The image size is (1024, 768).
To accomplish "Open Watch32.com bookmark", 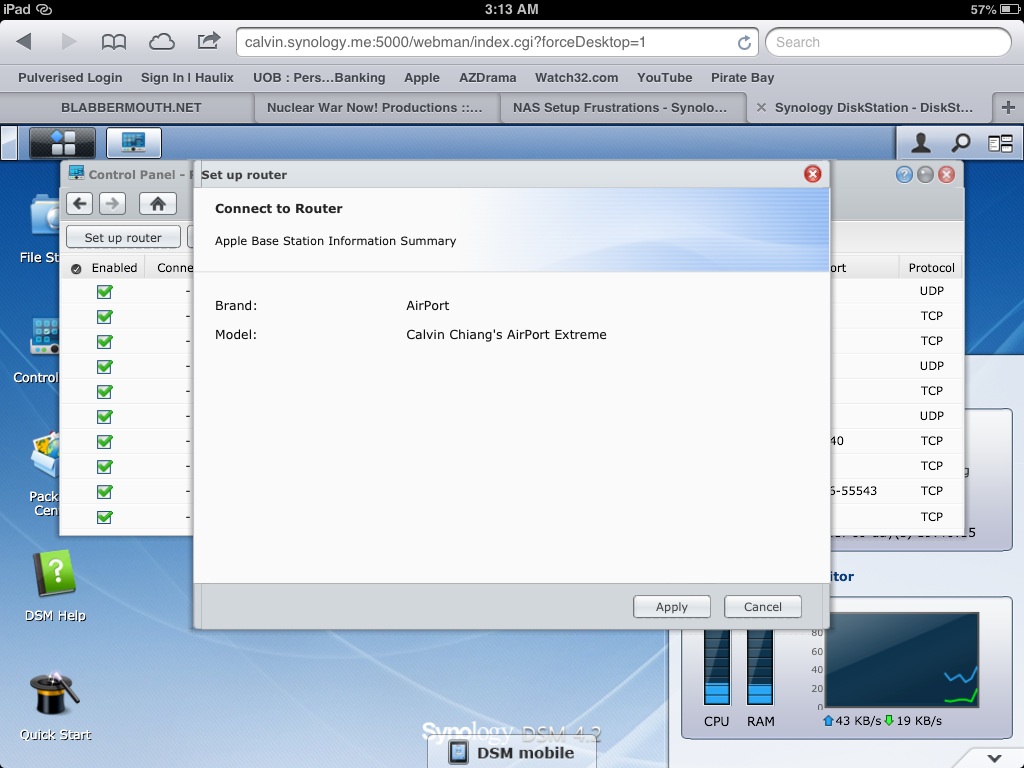I will (577, 77).
